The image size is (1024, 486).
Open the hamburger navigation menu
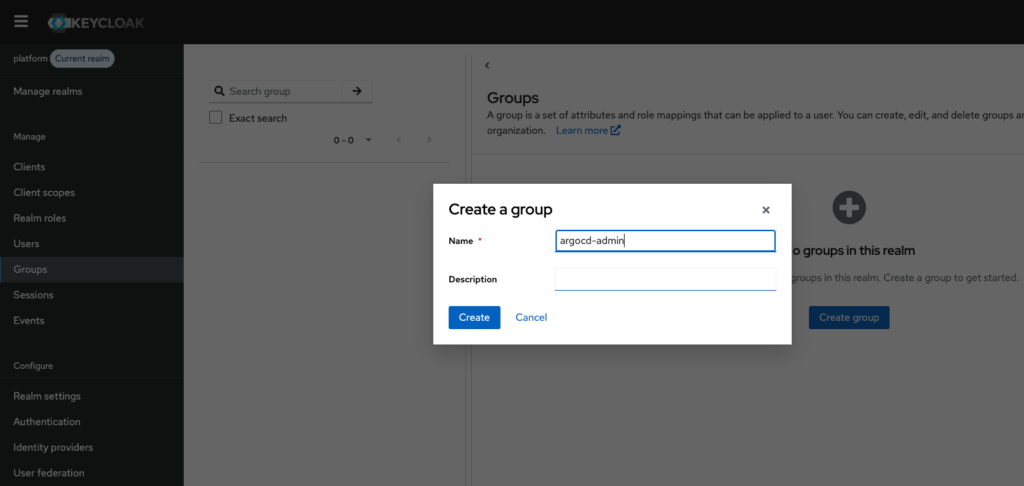pos(21,22)
